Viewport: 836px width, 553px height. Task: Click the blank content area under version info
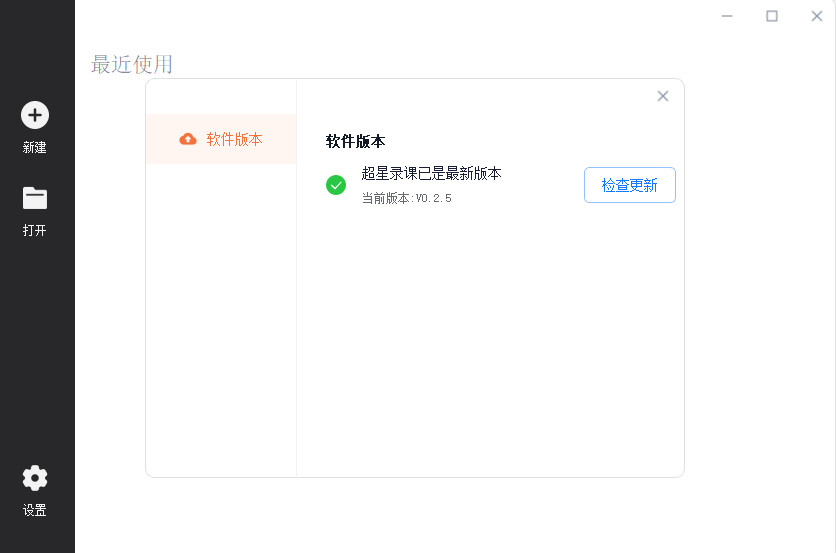coord(491,341)
